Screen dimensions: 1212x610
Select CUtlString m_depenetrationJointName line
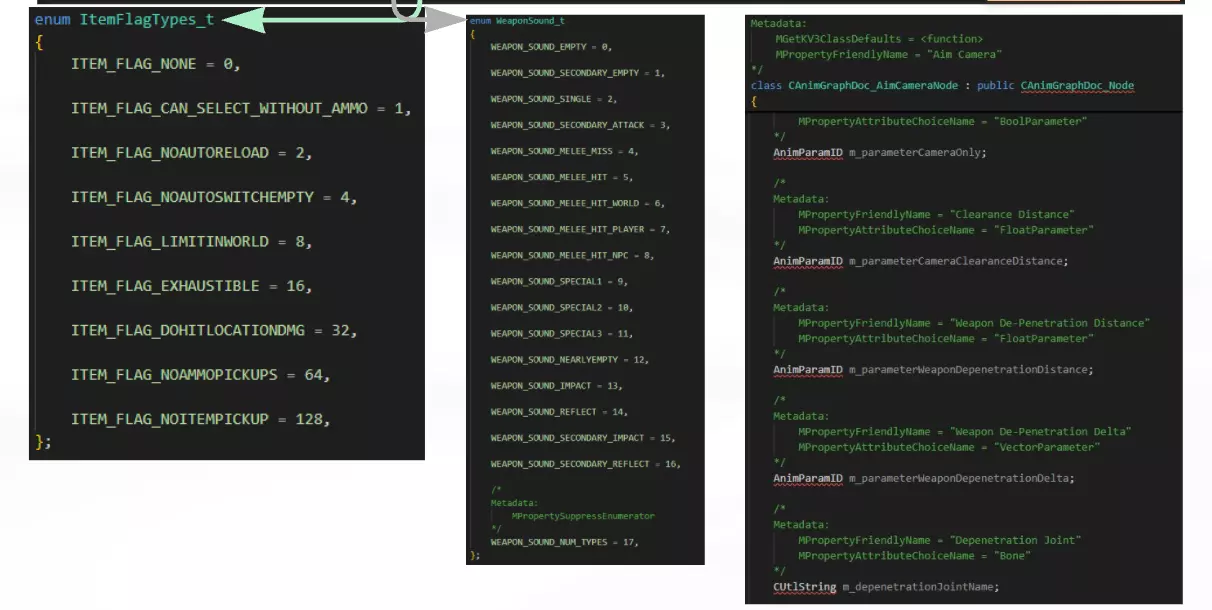tap(886, 587)
